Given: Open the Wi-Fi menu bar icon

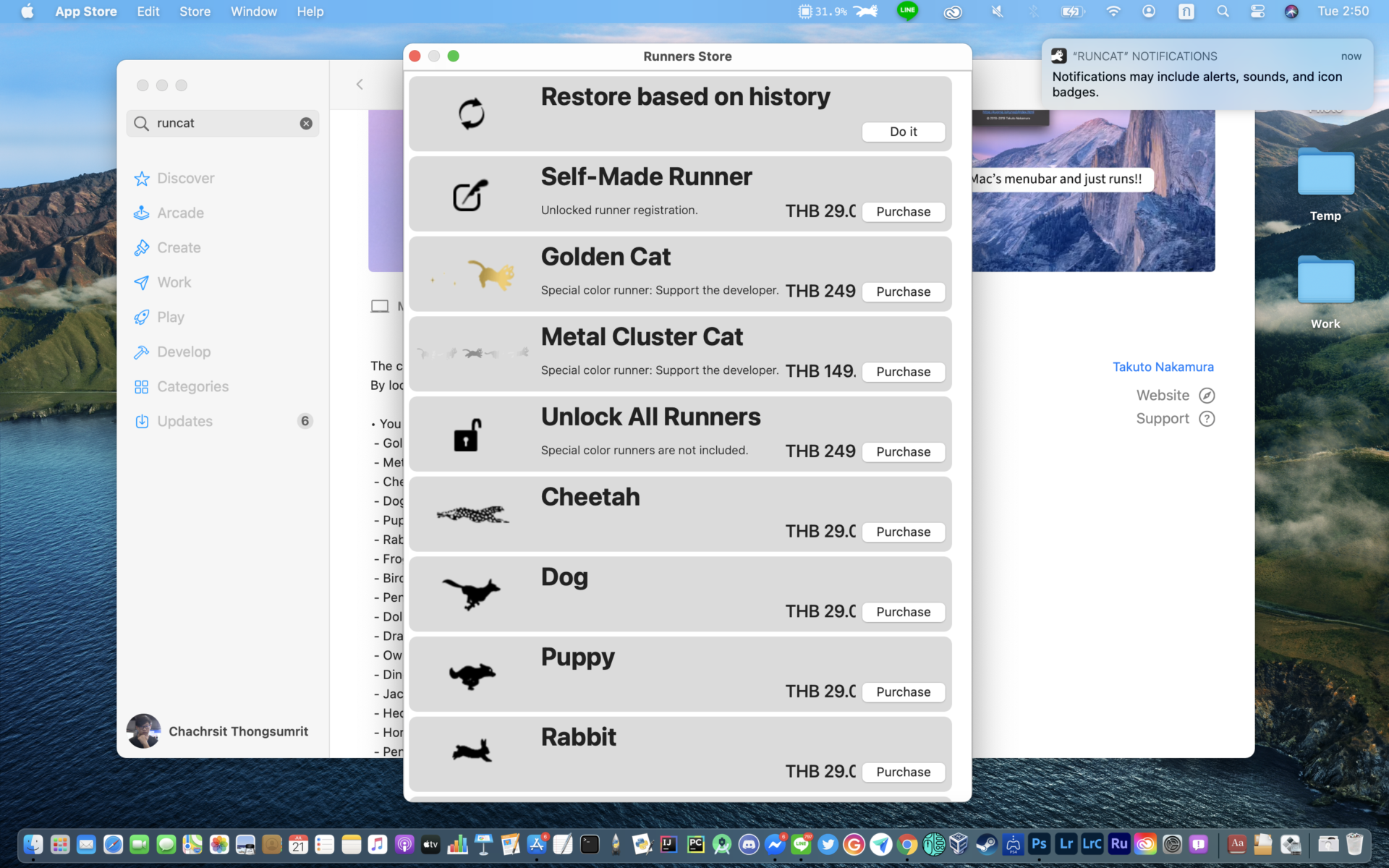Looking at the screenshot, I should coord(1113,12).
